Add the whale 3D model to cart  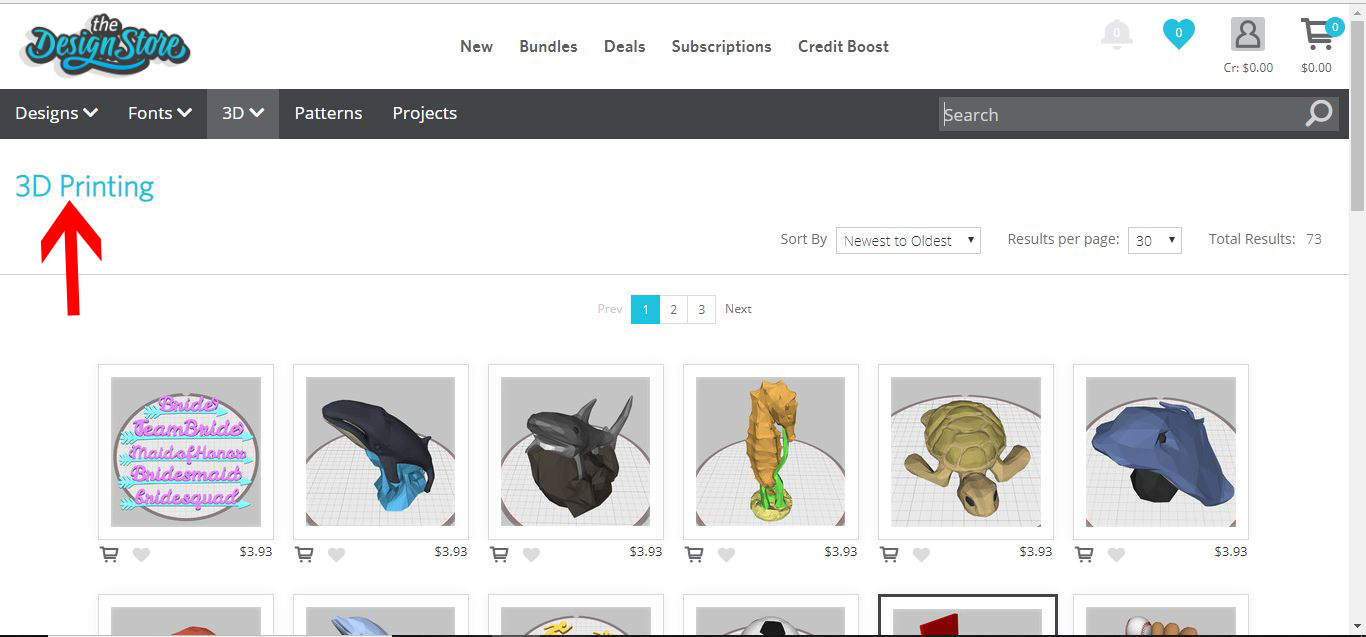point(304,554)
